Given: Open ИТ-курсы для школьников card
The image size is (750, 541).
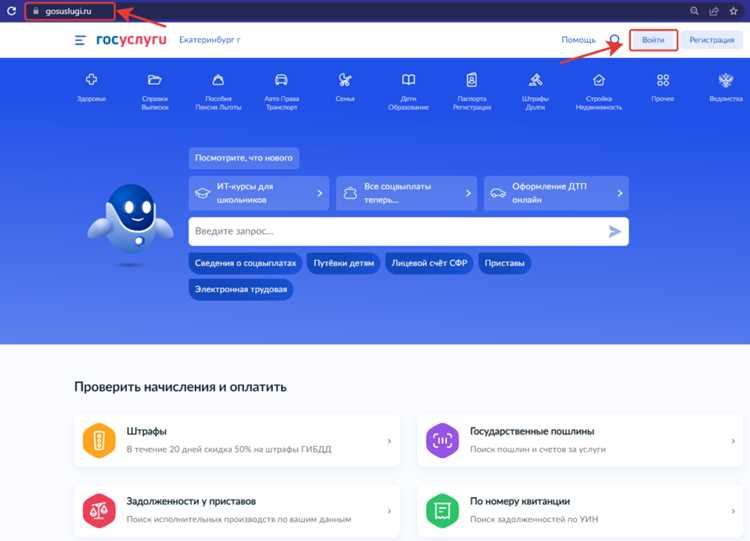Looking at the screenshot, I should (259, 193).
